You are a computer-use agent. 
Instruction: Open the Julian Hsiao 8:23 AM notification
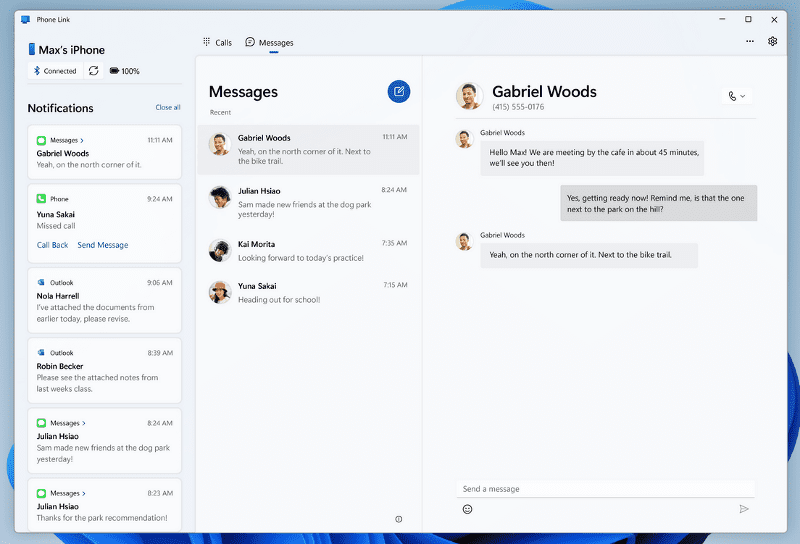[x=105, y=505]
